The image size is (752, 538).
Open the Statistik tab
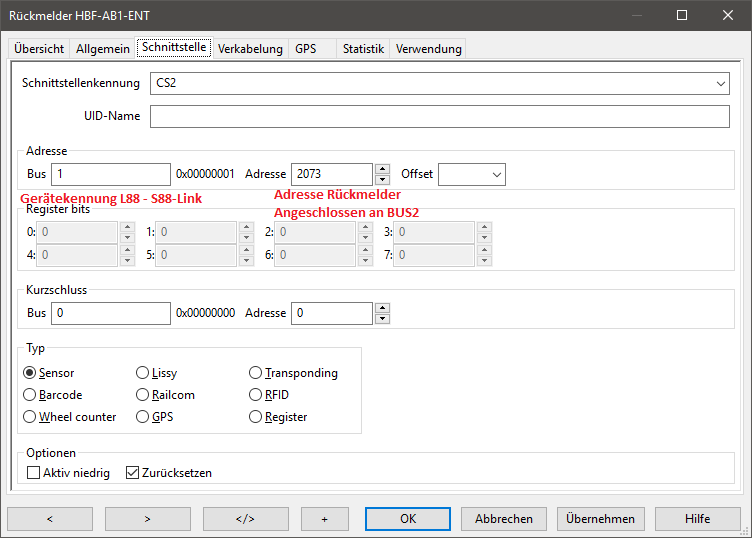pyautogui.click(x=363, y=49)
